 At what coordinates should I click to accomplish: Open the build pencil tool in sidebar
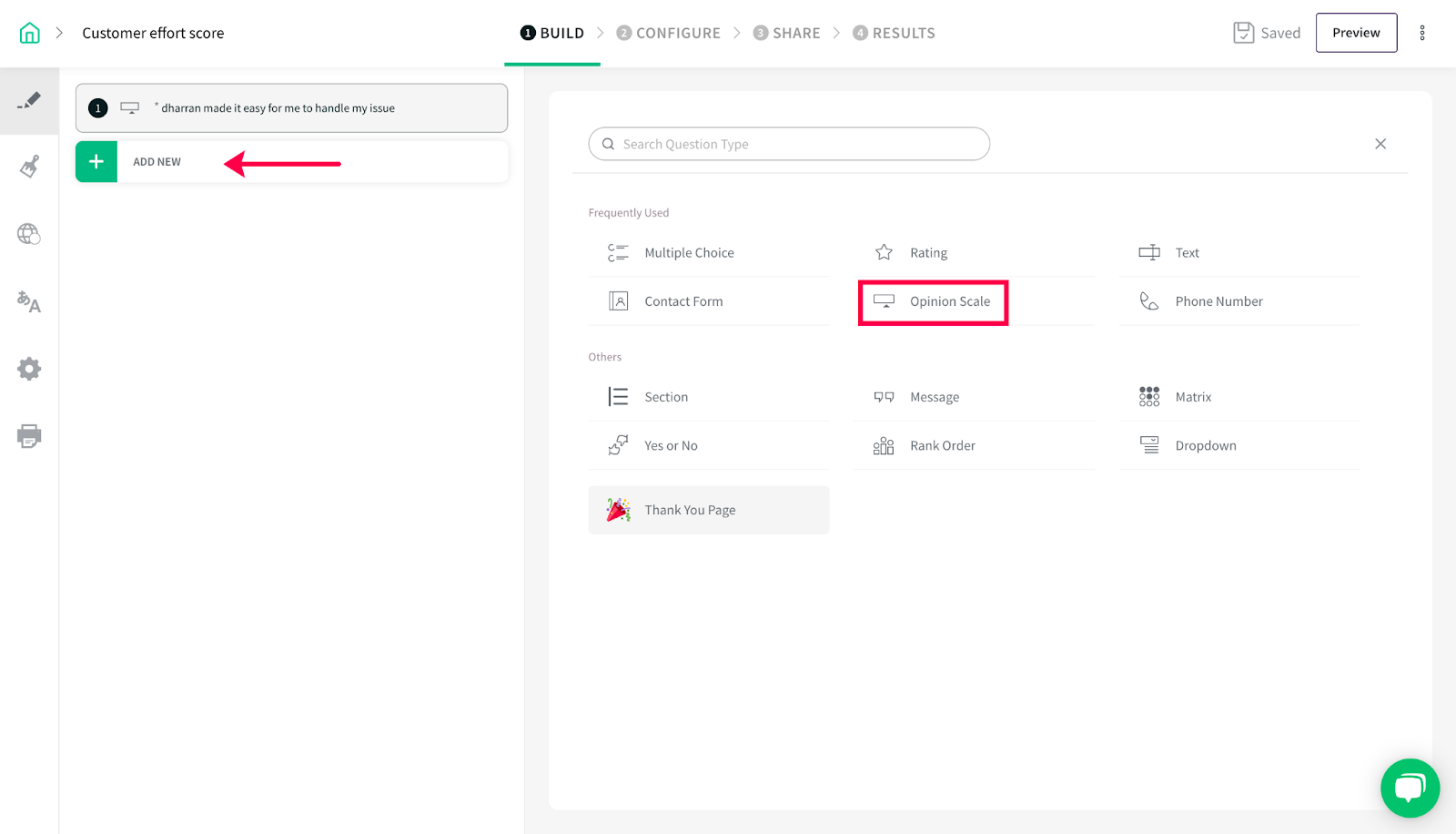click(29, 100)
